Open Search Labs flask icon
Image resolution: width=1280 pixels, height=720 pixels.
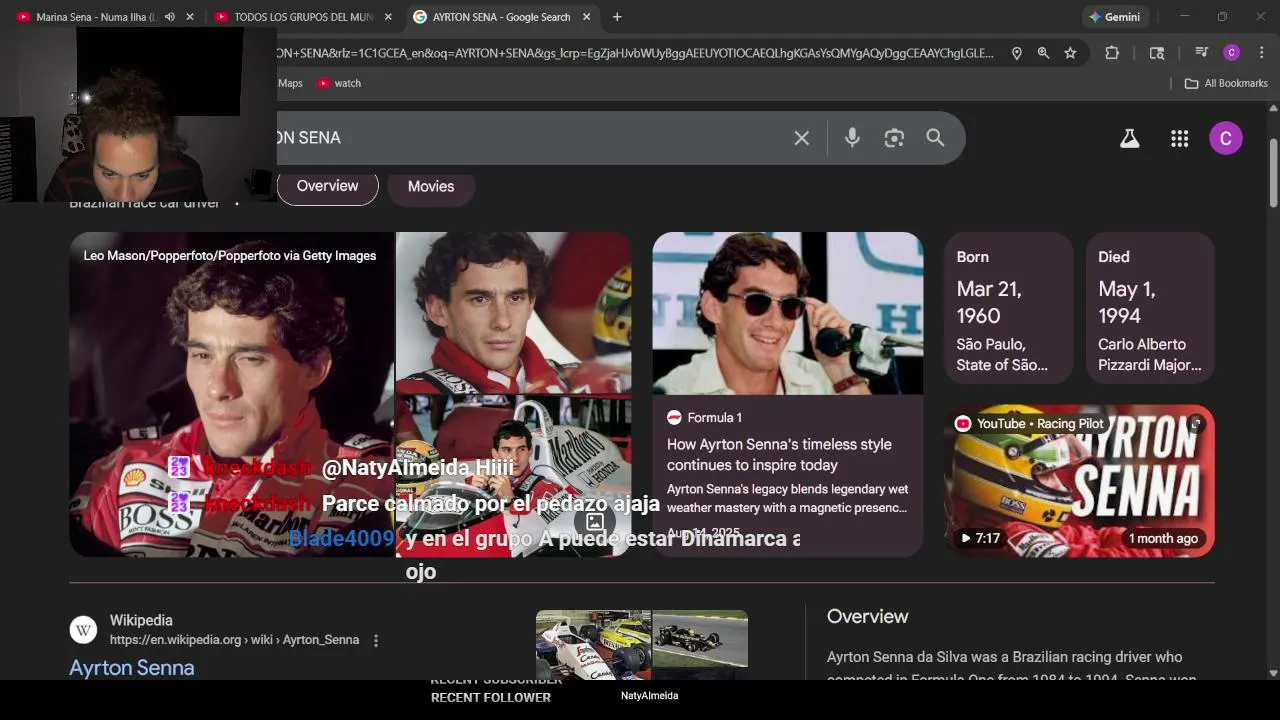1129,139
